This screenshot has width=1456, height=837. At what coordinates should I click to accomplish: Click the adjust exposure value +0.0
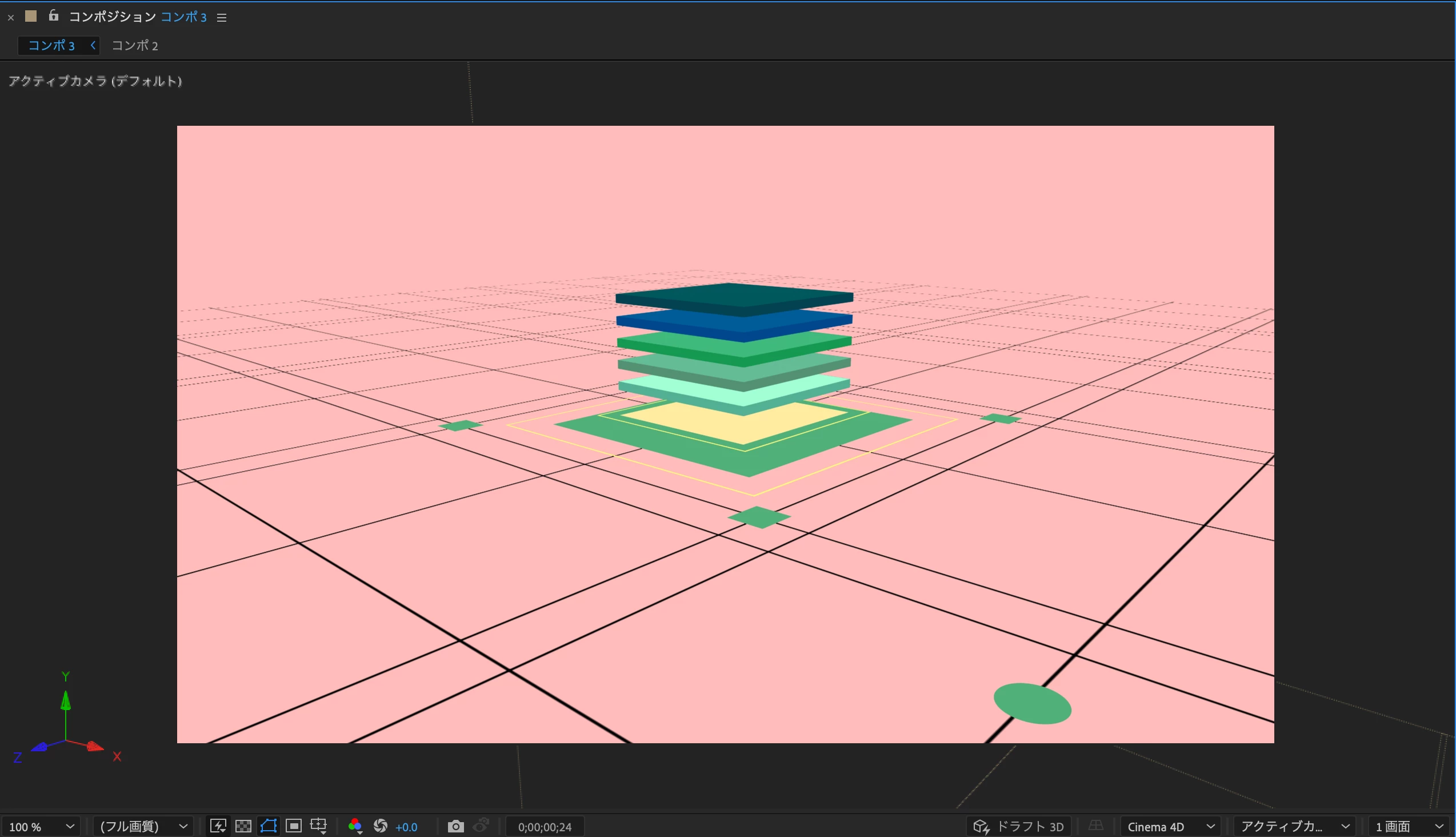point(406,827)
